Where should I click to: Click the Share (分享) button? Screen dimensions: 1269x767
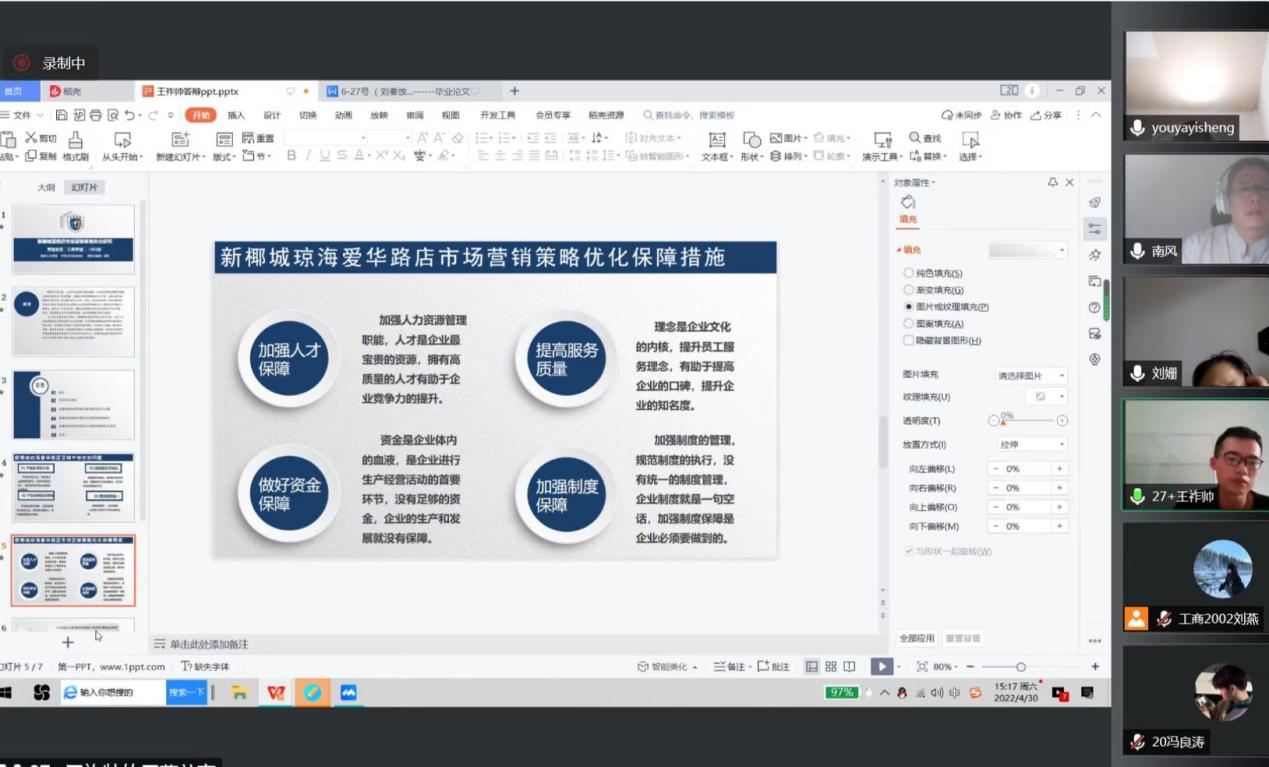[1046, 115]
